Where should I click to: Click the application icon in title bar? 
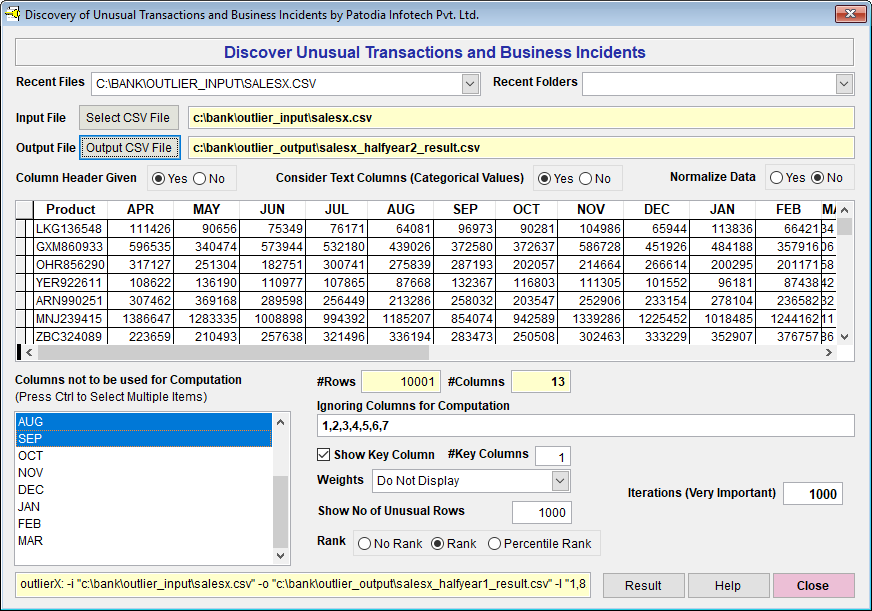(12, 14)
